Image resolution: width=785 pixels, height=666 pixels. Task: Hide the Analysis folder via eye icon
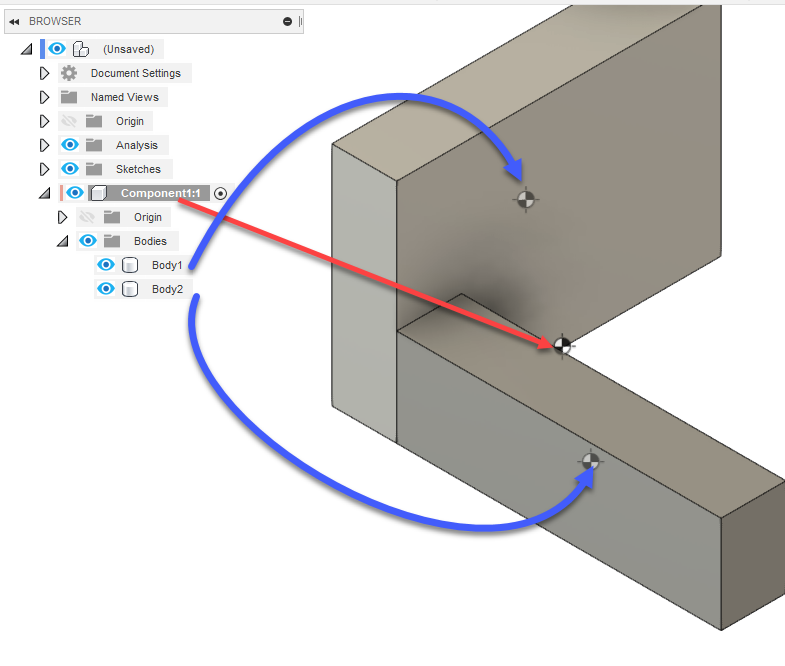click(70, 145)
